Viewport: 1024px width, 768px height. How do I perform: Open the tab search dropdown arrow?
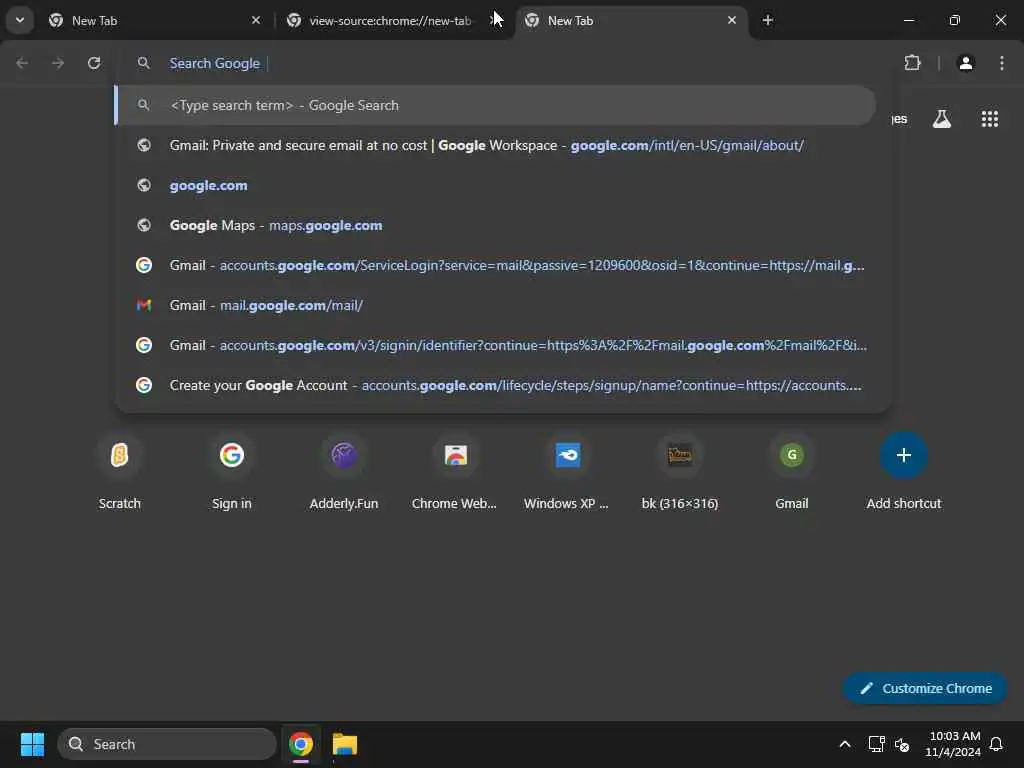click(20, 20)
